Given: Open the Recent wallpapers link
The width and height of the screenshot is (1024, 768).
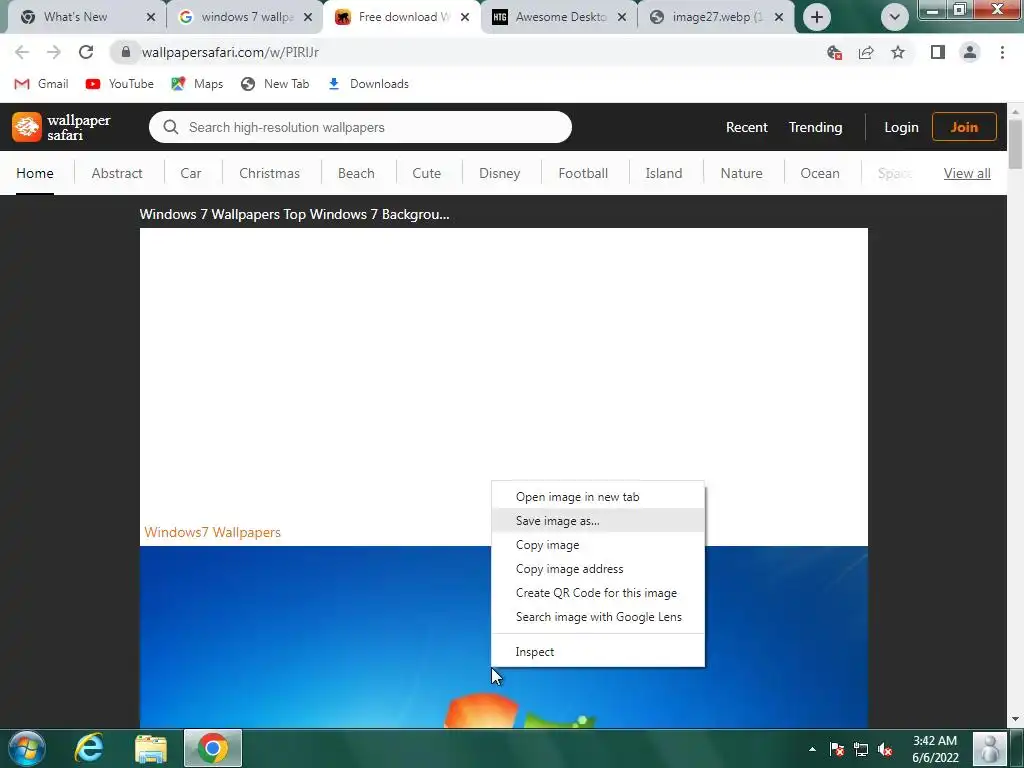Looking at the screenshot, I should (746, 127).
